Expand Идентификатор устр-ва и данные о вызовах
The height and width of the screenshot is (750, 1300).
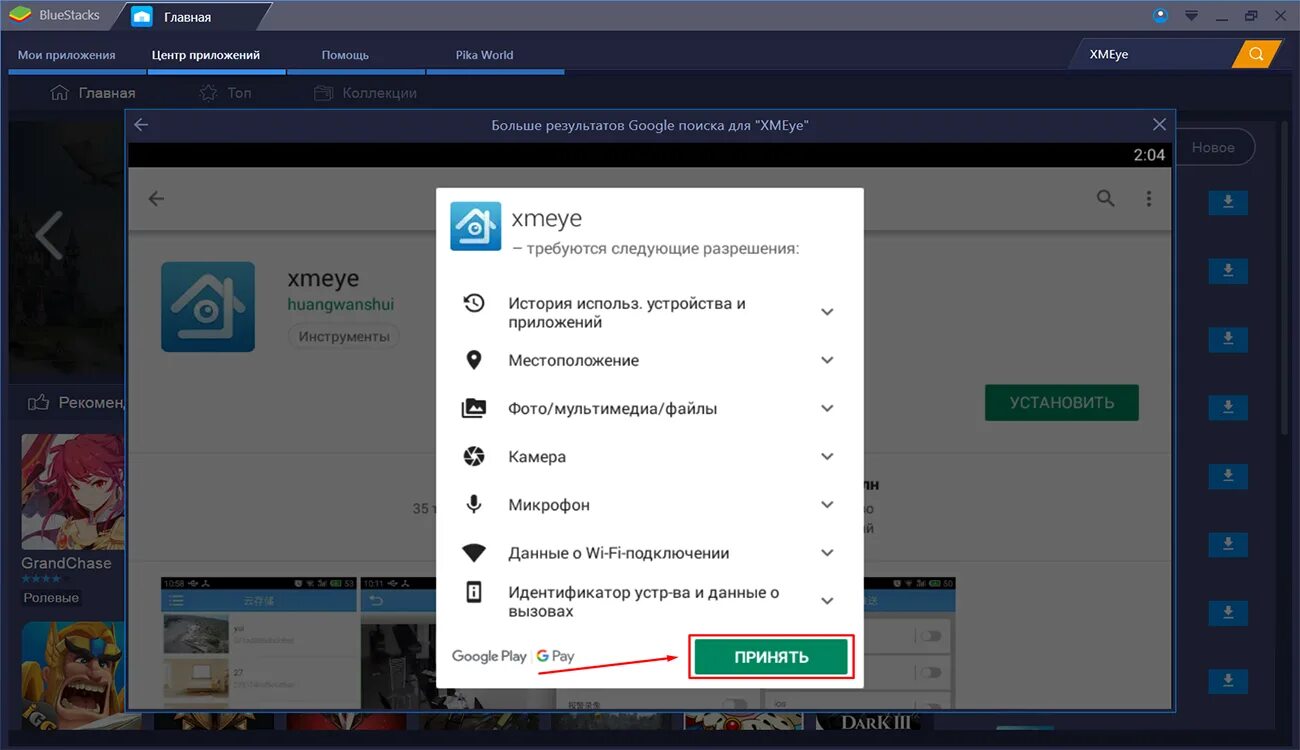[x=827, y=601]
